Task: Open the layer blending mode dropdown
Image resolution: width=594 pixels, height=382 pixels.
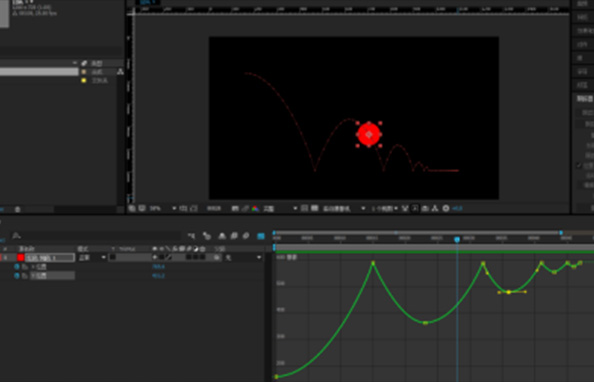Action: click(x=92, y=258)
